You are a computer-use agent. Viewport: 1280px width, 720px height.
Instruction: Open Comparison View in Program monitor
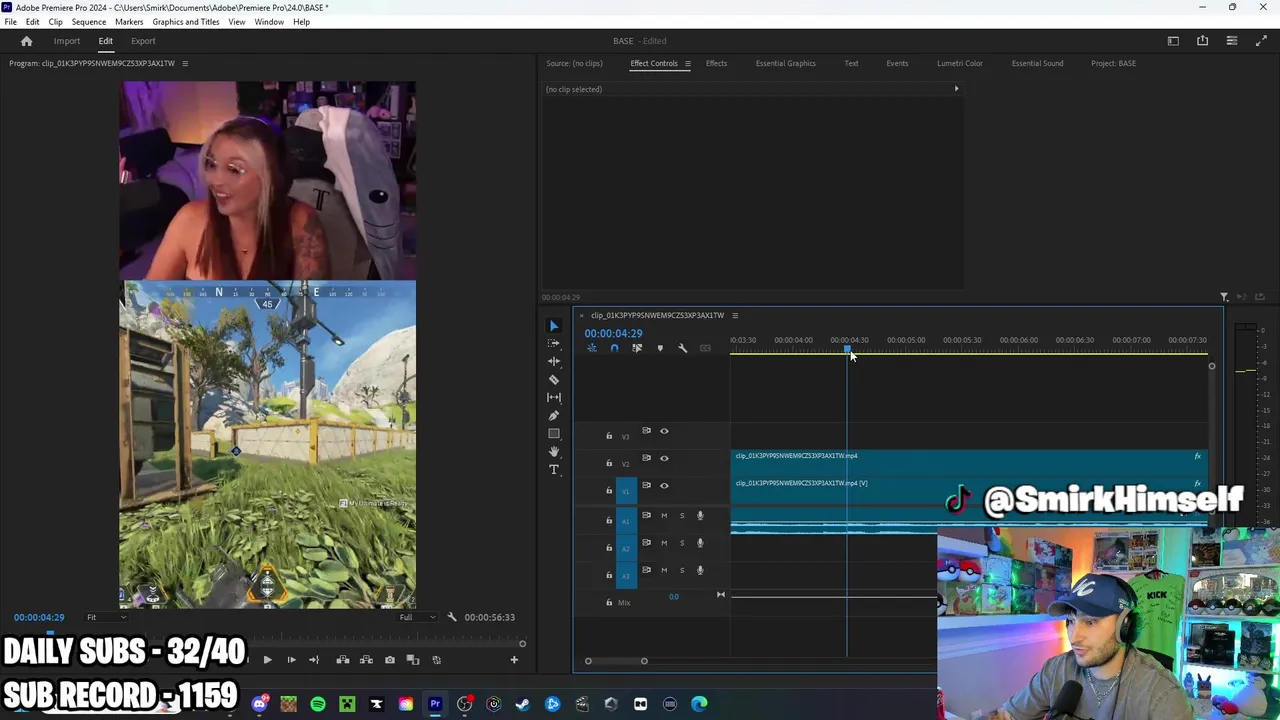click(x=412, y=660)
